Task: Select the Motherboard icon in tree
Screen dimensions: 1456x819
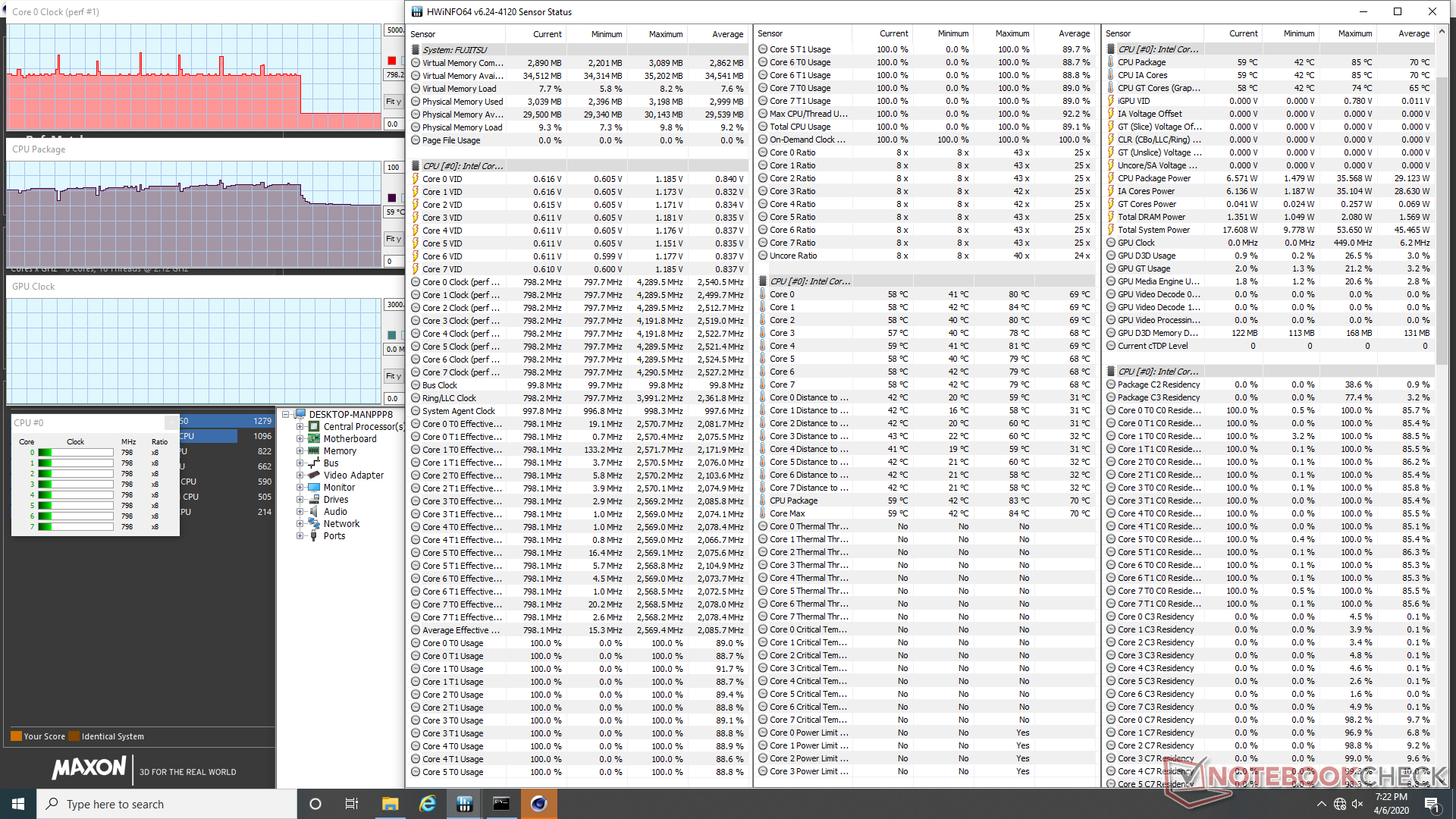Action: coord(313,439)
